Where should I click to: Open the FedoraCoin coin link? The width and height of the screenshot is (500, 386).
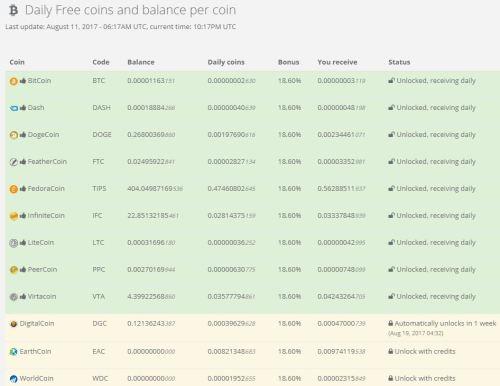pos(46,189)
